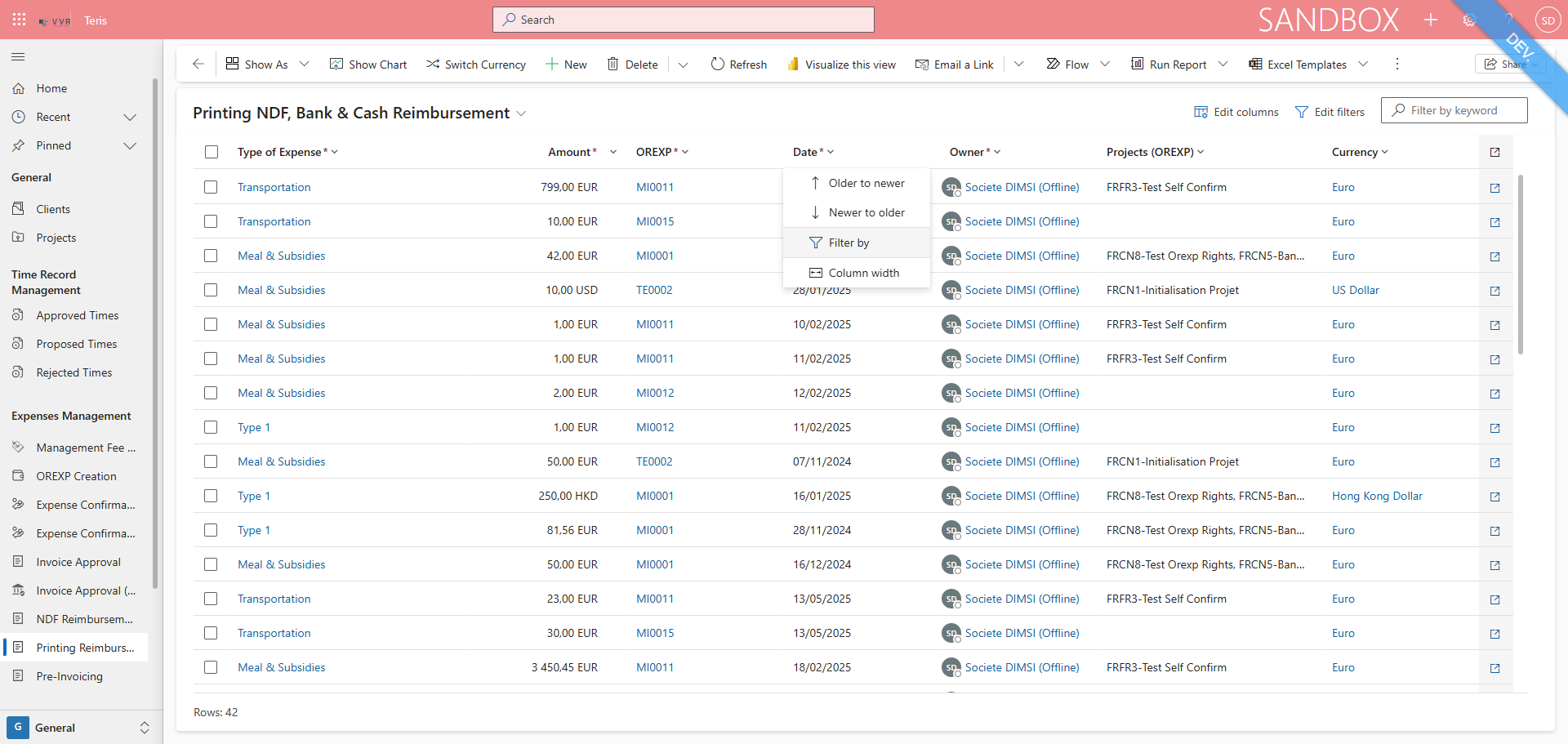This screenshot has height=744, width=1568.
Task: Open the settings gear icon
Action: [1469, 20]
